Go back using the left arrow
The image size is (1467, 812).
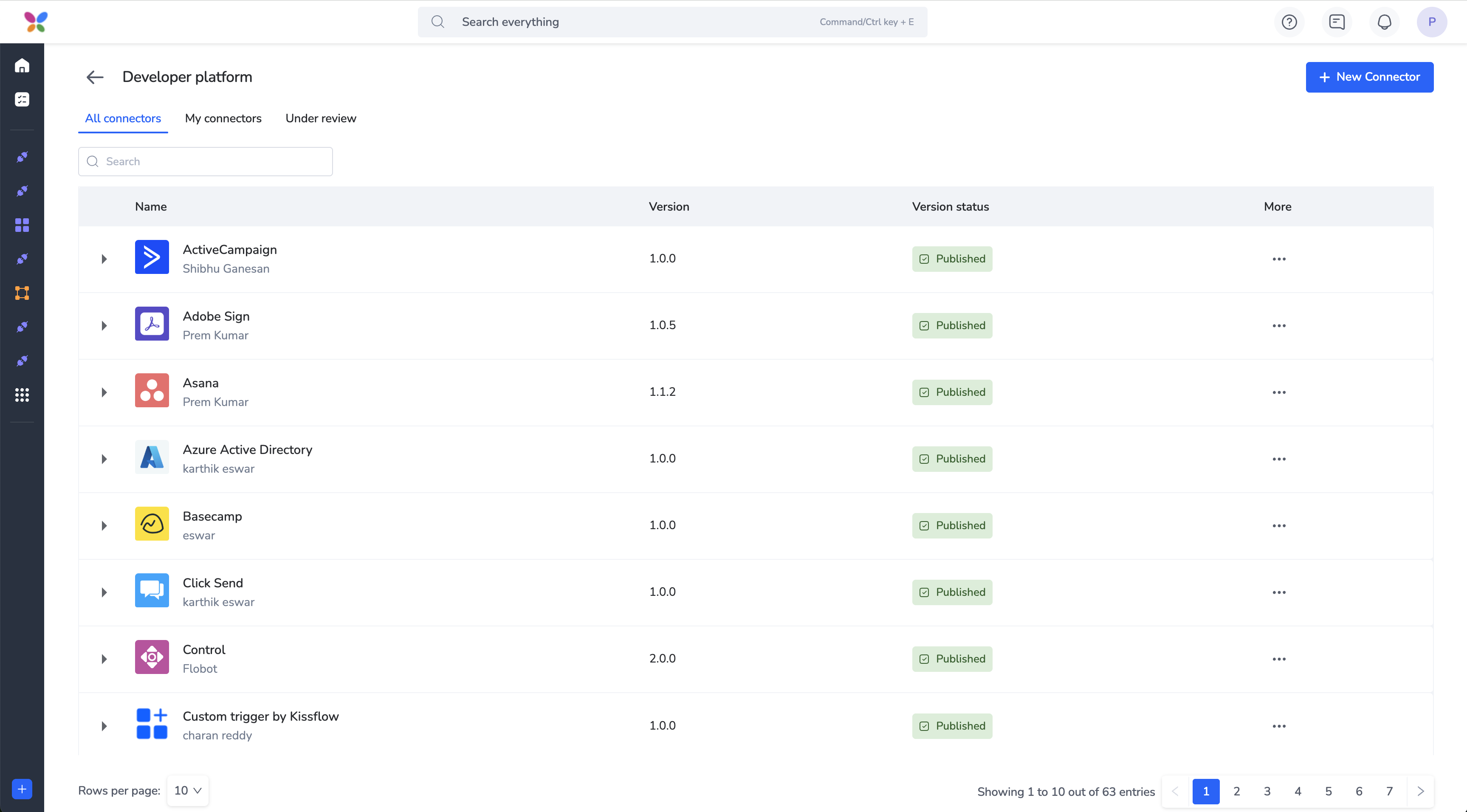95,77
